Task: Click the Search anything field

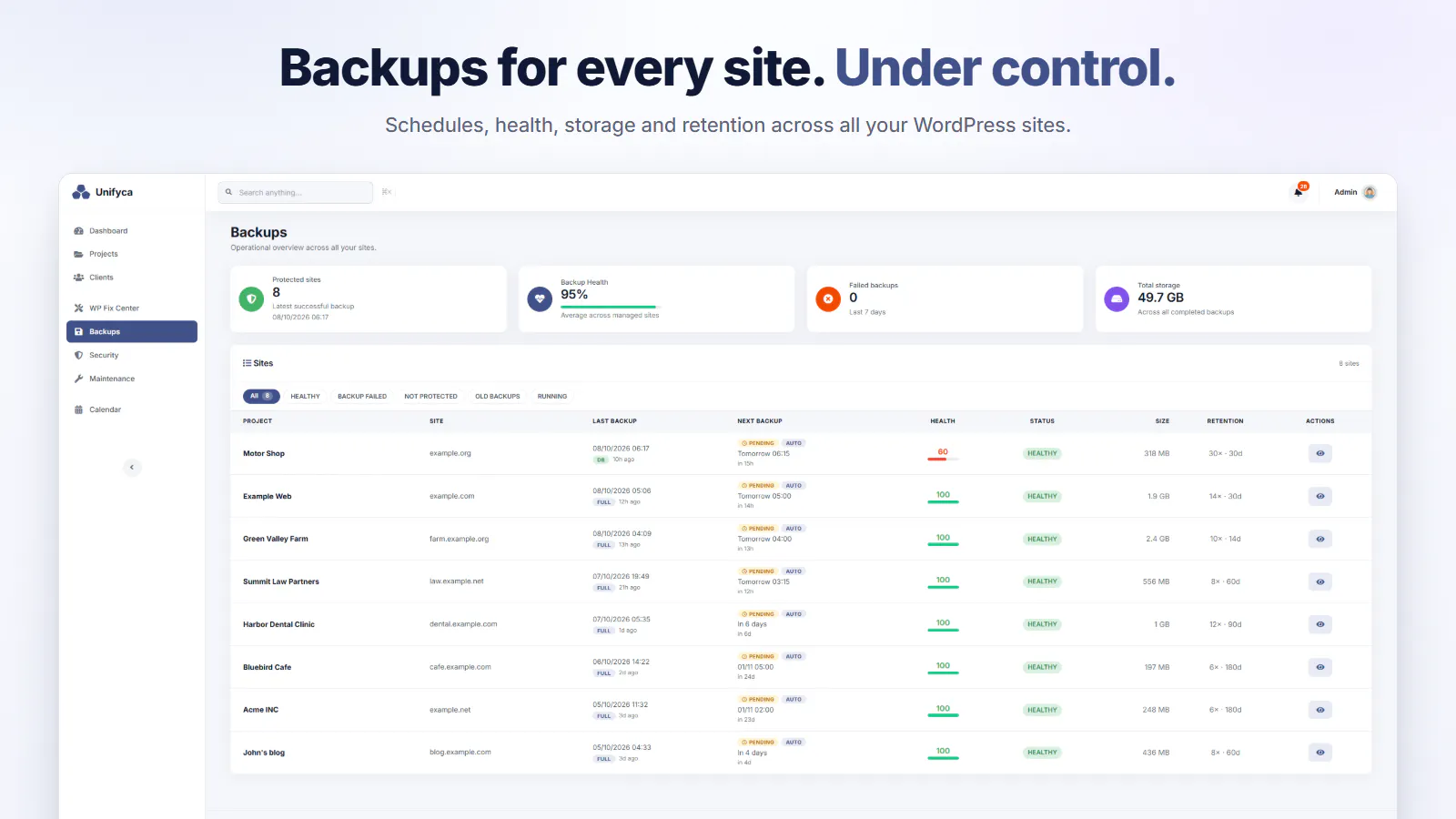Action: click(296, 192)
